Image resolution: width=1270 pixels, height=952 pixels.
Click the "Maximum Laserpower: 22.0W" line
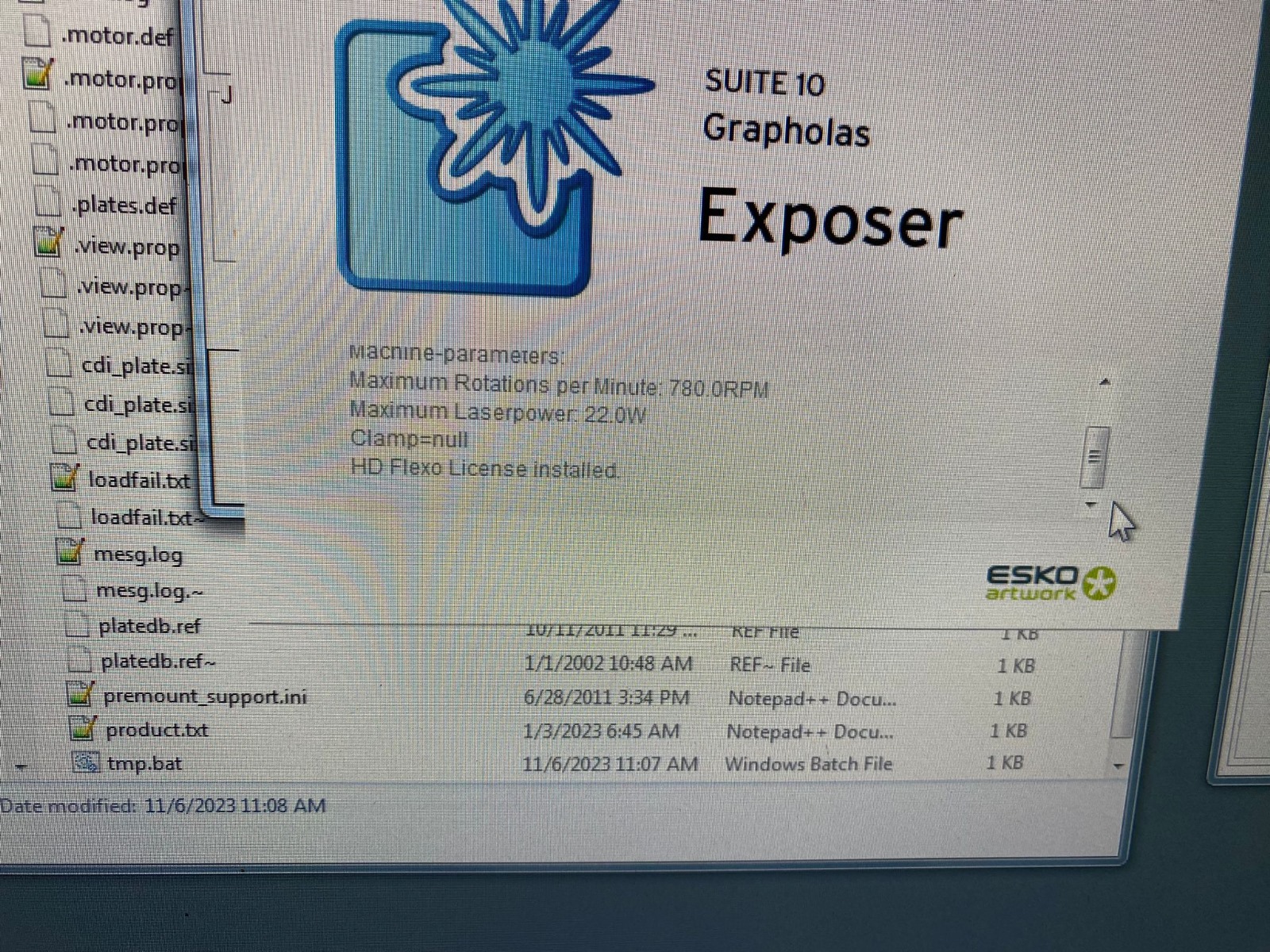point(498,413)
